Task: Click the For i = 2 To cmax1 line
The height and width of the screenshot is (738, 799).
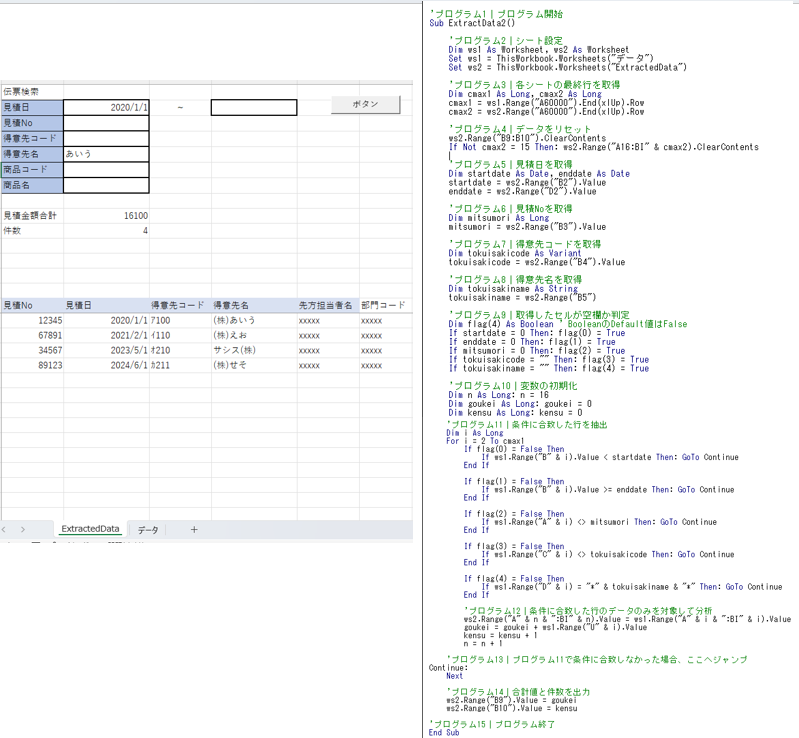Action: [x=485, y=441]
